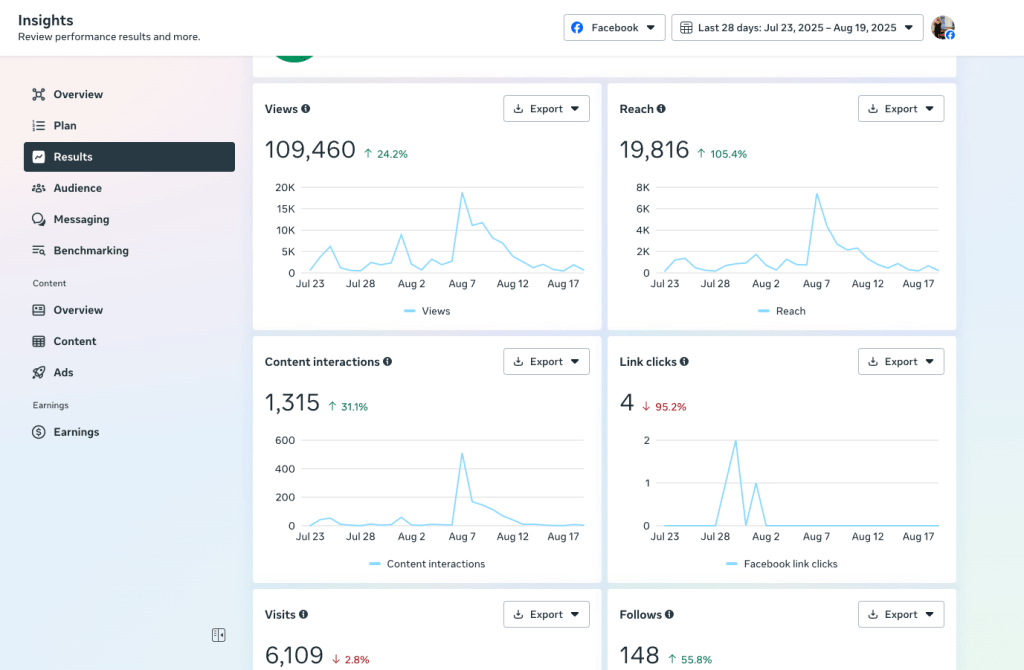The height and width of the screenshot is (670, 1024).
Task: Go to the Audience section in sidebar
Action: [77, 188]
